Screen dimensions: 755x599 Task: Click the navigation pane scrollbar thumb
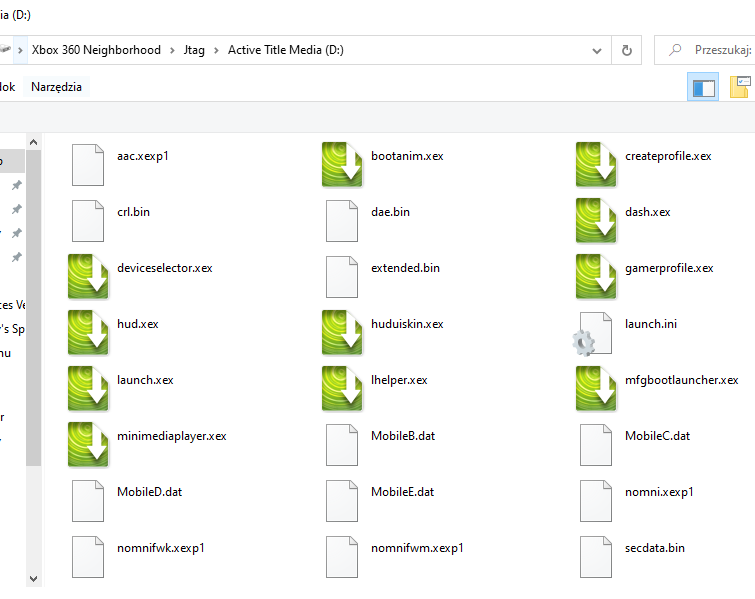tap(33, 308)
